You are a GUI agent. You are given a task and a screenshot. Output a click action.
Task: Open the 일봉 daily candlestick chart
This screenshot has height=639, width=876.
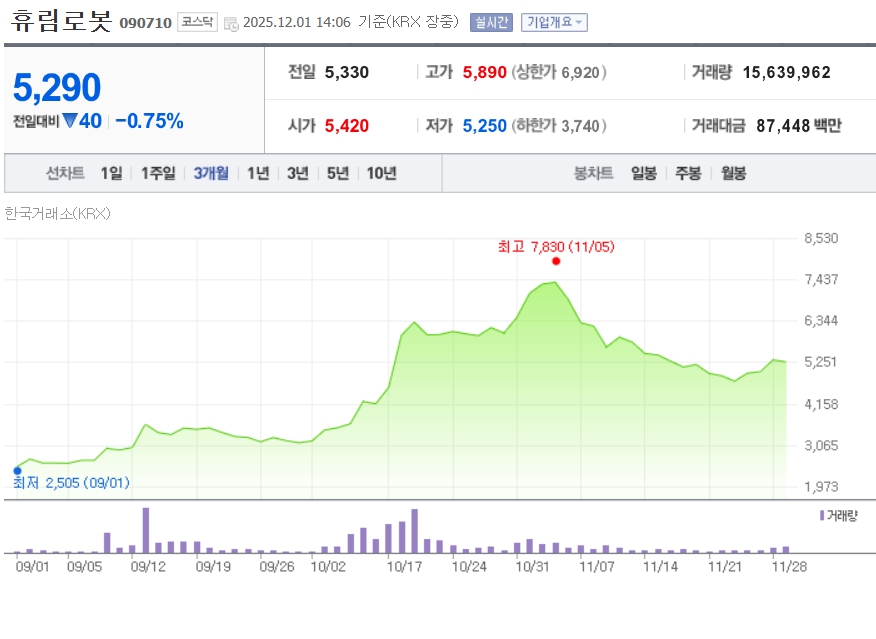tap(644, 173)
